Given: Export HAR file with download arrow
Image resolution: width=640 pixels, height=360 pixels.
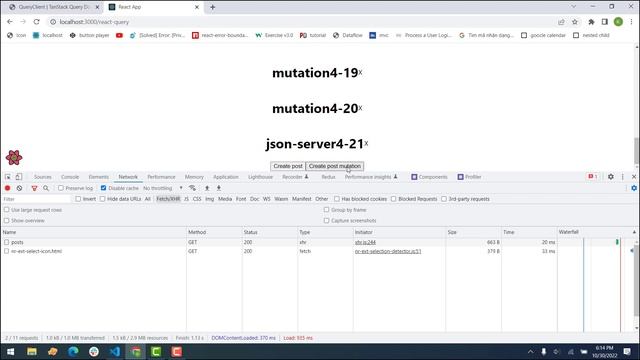Looking at the screenshot, I should (219, 188).
